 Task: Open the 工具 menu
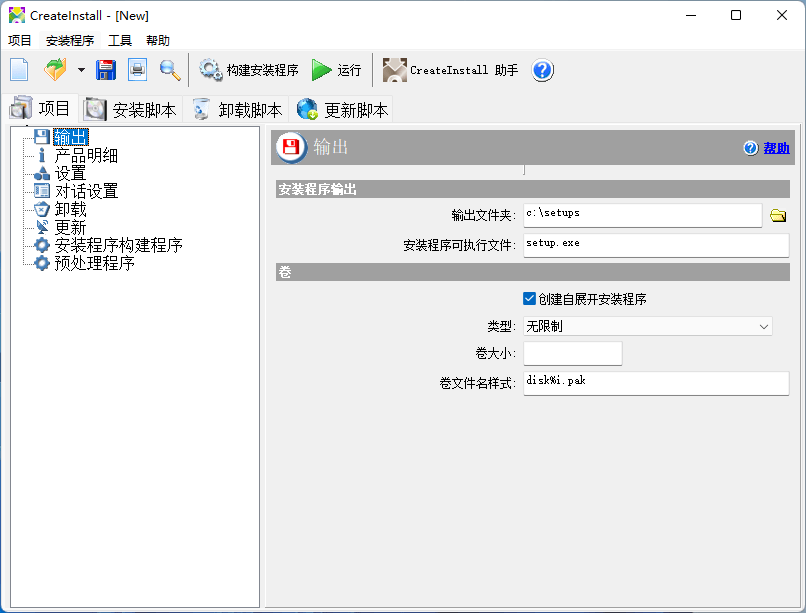tap(120, 41)
